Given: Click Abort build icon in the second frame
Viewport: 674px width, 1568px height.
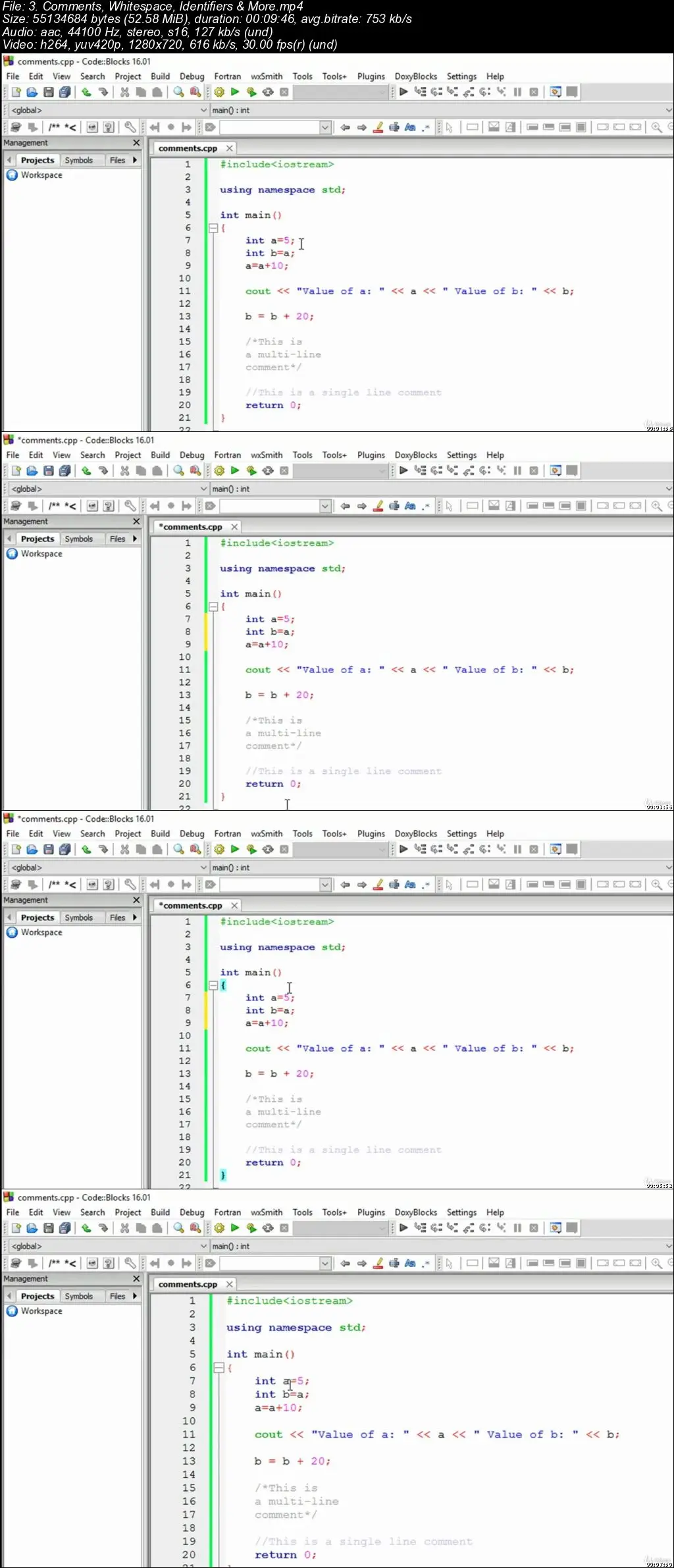Looking at the screenshot, I should tap(284, 471).
